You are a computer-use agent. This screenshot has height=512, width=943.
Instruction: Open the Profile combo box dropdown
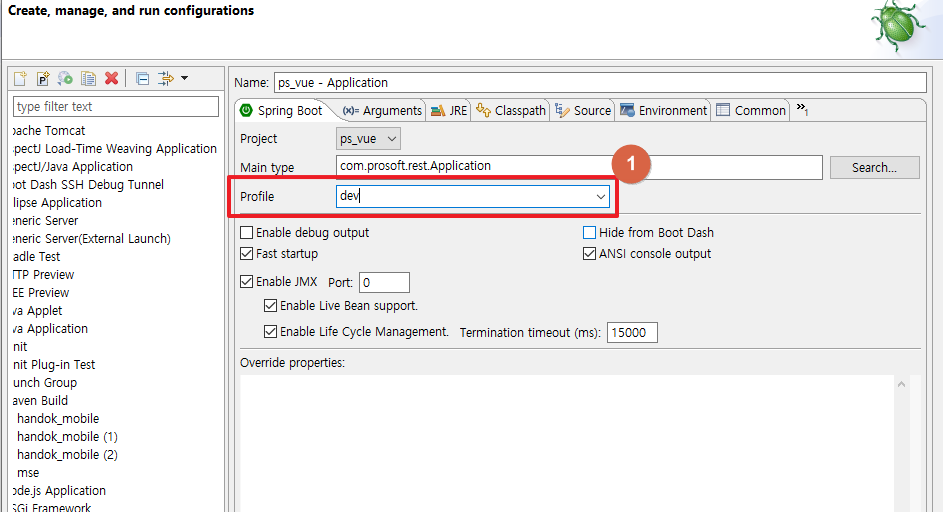click(x=600, y=197)
